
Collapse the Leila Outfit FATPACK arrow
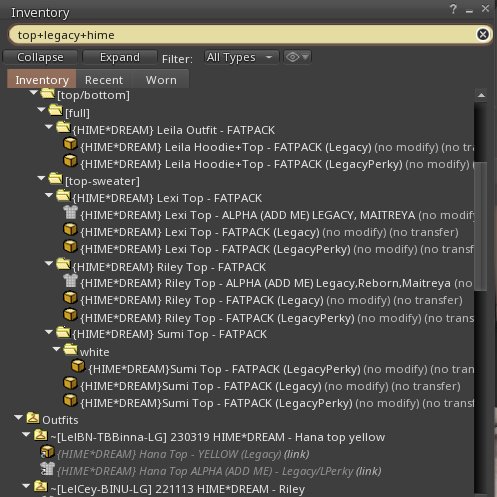(49, 127)
